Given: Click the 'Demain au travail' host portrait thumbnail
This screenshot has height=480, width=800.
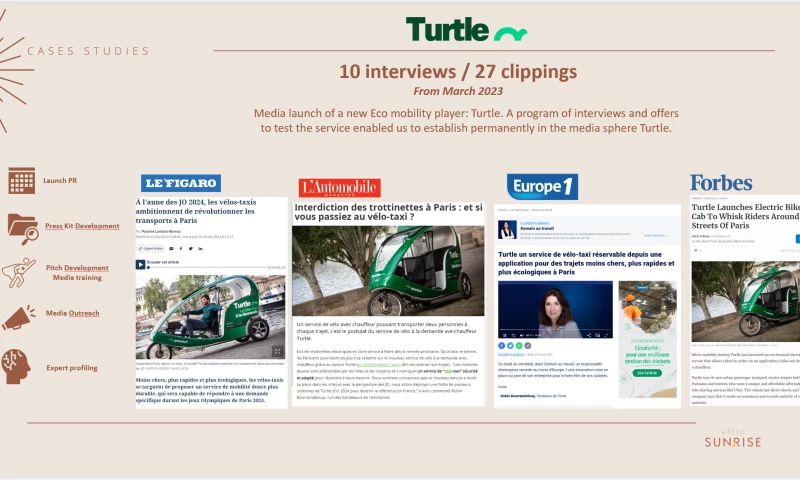Looking at the screenshot, I should tap(507, 230).
